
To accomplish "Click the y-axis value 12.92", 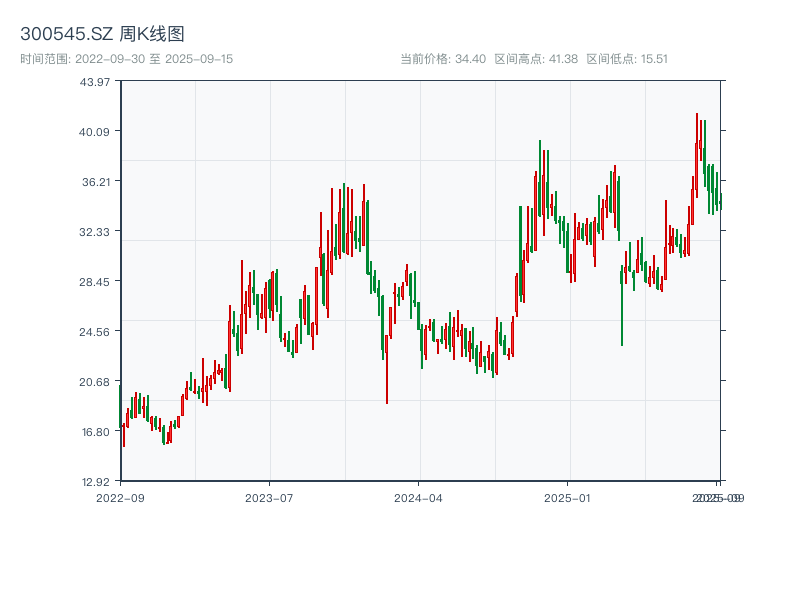I will click(96, 482).
